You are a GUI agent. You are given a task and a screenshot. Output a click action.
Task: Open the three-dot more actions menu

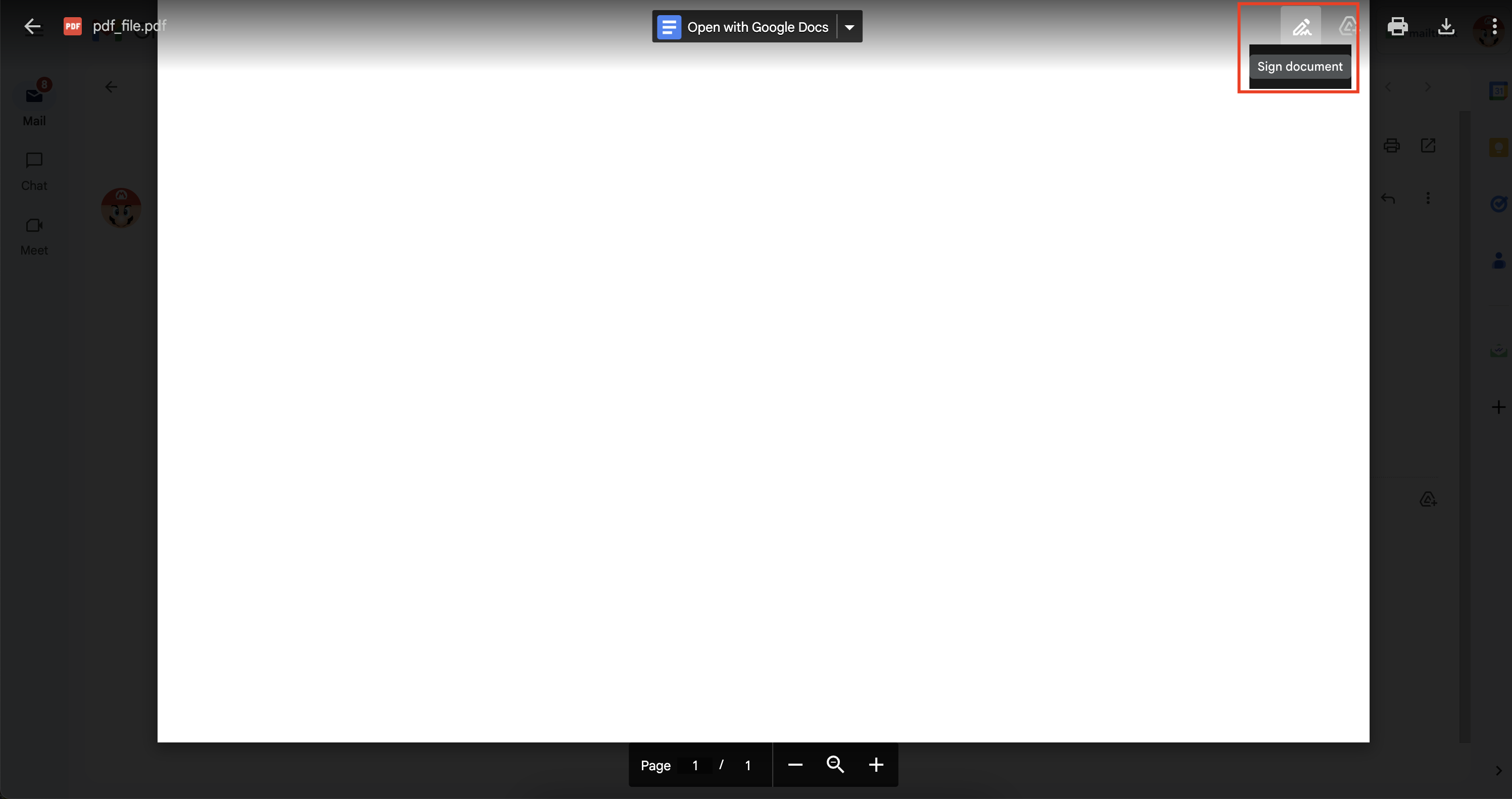click(1494, 26)
